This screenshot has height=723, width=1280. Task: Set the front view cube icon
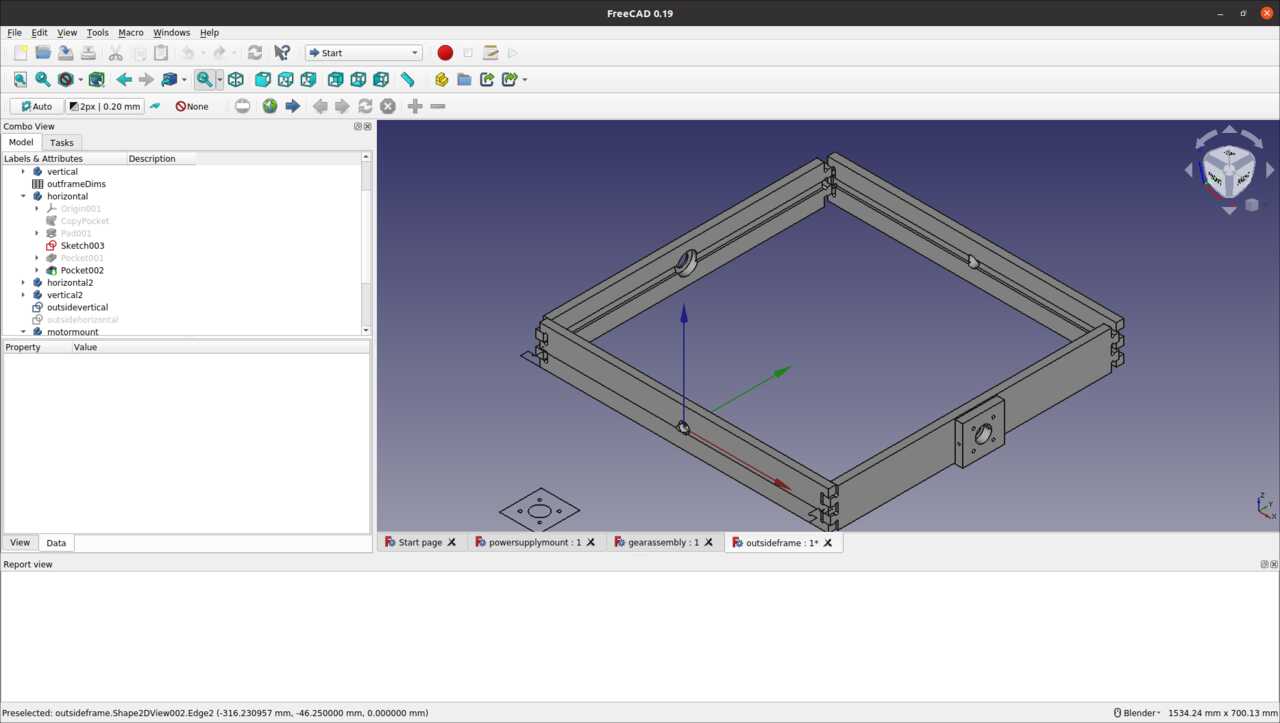click(x=263, y=79)
